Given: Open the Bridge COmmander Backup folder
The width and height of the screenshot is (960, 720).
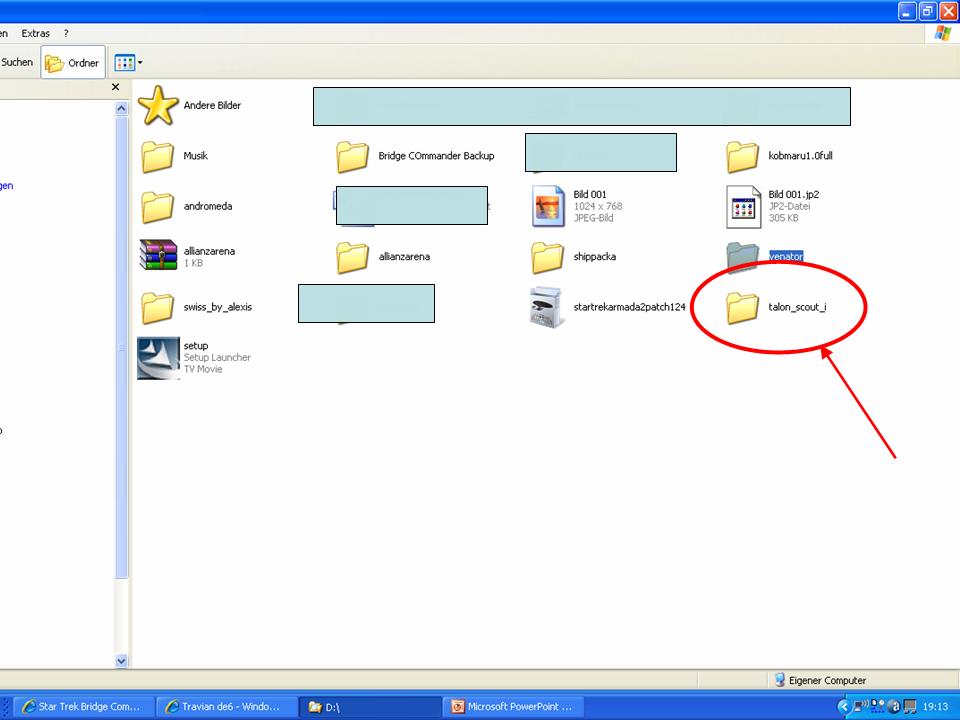Looking at the screenshot, I should (x=353, y=157).
